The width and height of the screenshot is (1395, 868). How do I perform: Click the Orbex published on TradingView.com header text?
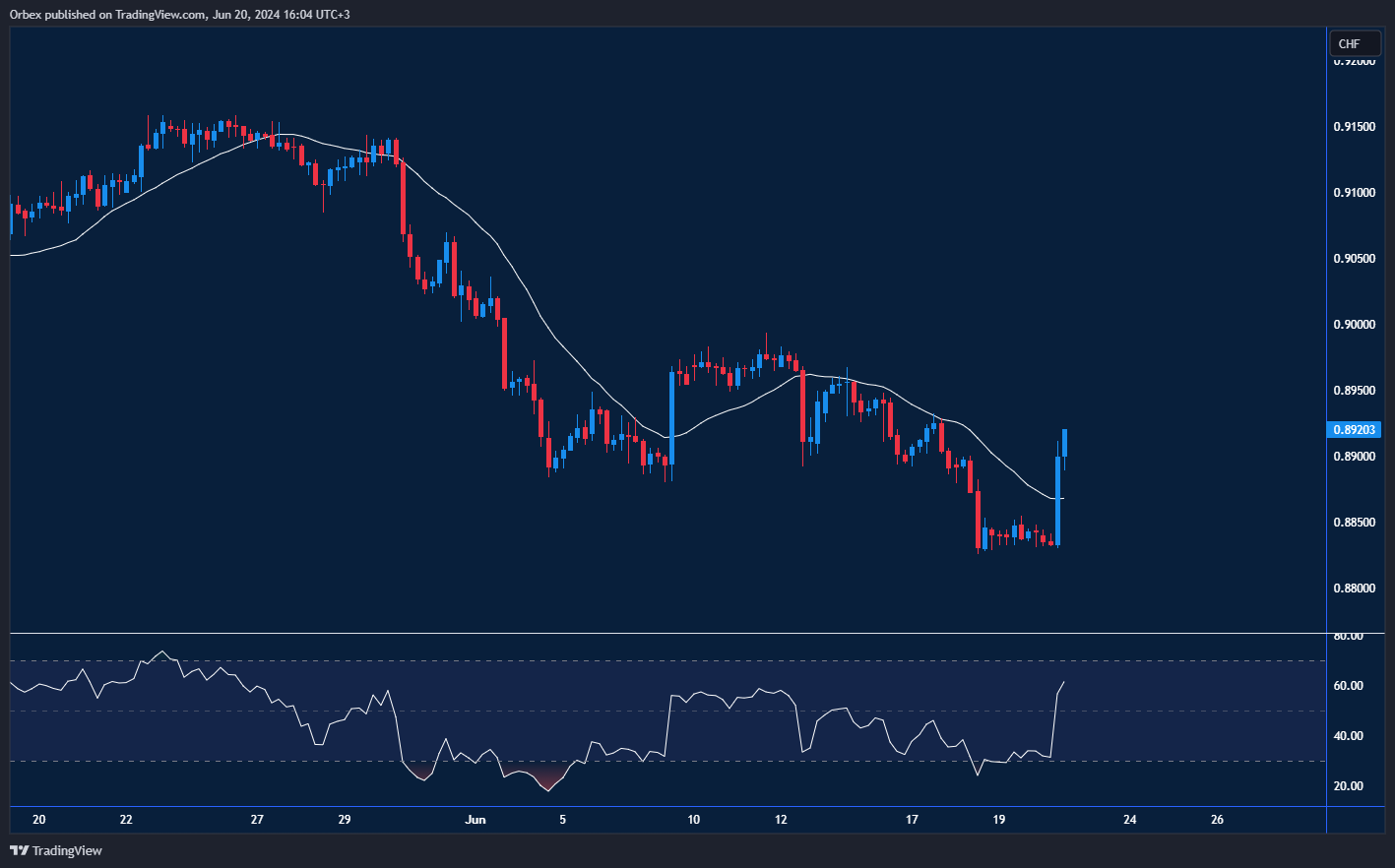tap(179, 14)
